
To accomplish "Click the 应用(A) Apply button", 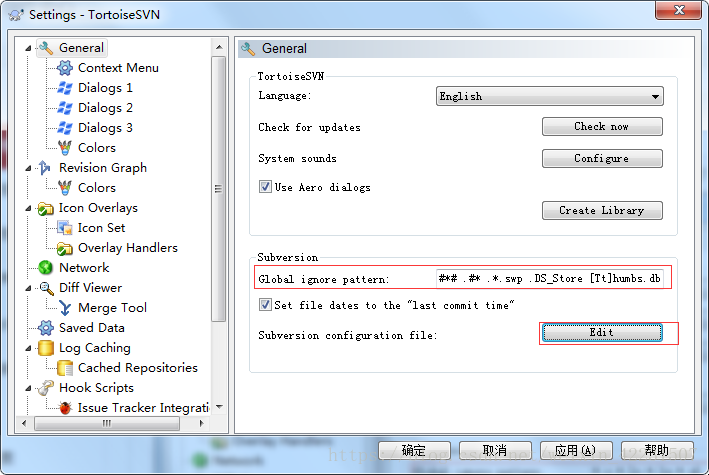I will pyautogui.click(x=576, y=451).
